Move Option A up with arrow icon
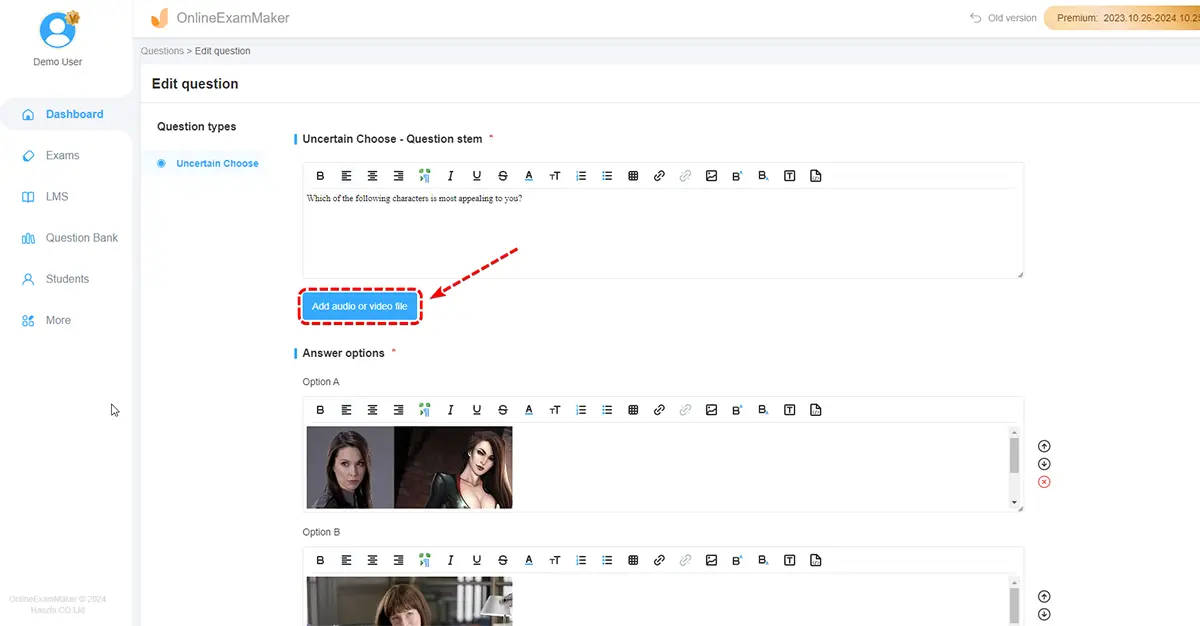1200x626 pixels. coord(1044,446)
